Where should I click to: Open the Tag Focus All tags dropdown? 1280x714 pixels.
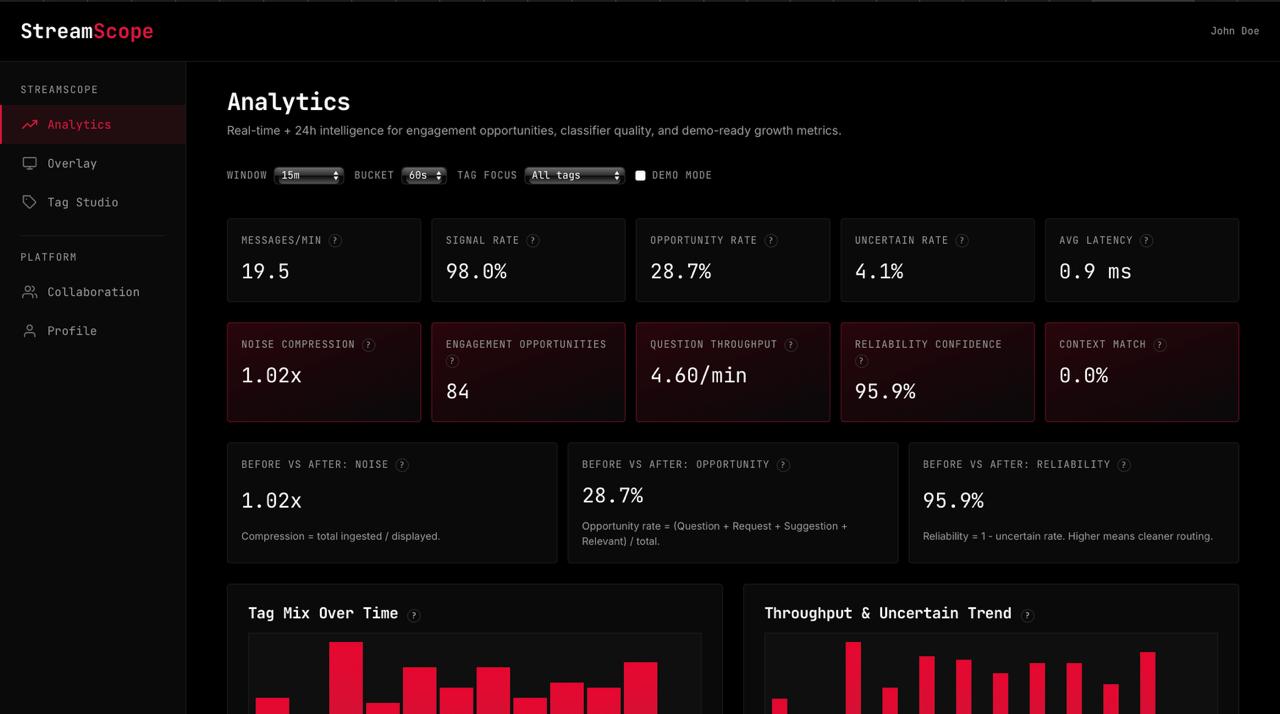[x=575, y=175]
